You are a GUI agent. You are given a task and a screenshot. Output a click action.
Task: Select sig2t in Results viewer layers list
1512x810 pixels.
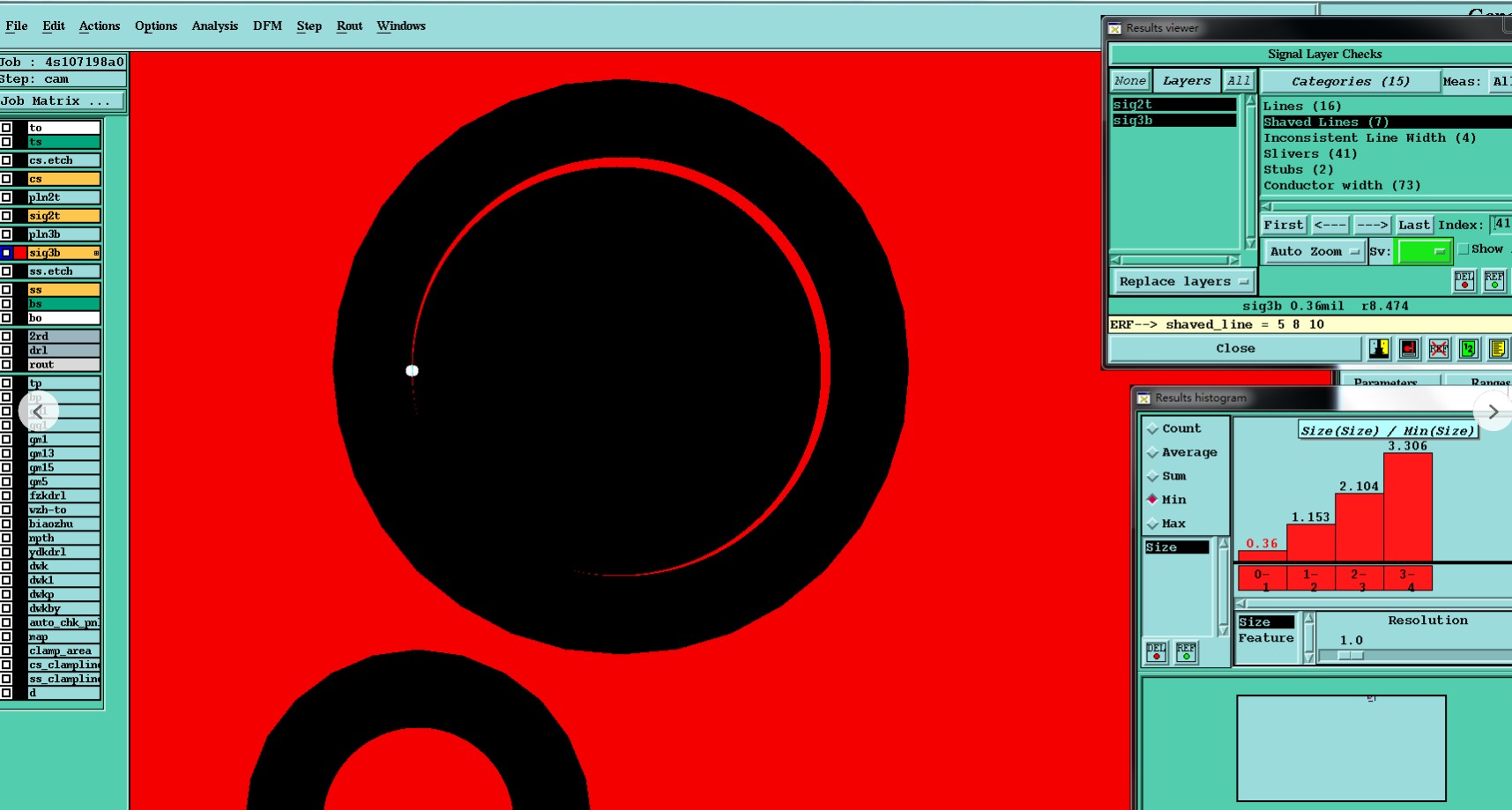point(1174,105)
